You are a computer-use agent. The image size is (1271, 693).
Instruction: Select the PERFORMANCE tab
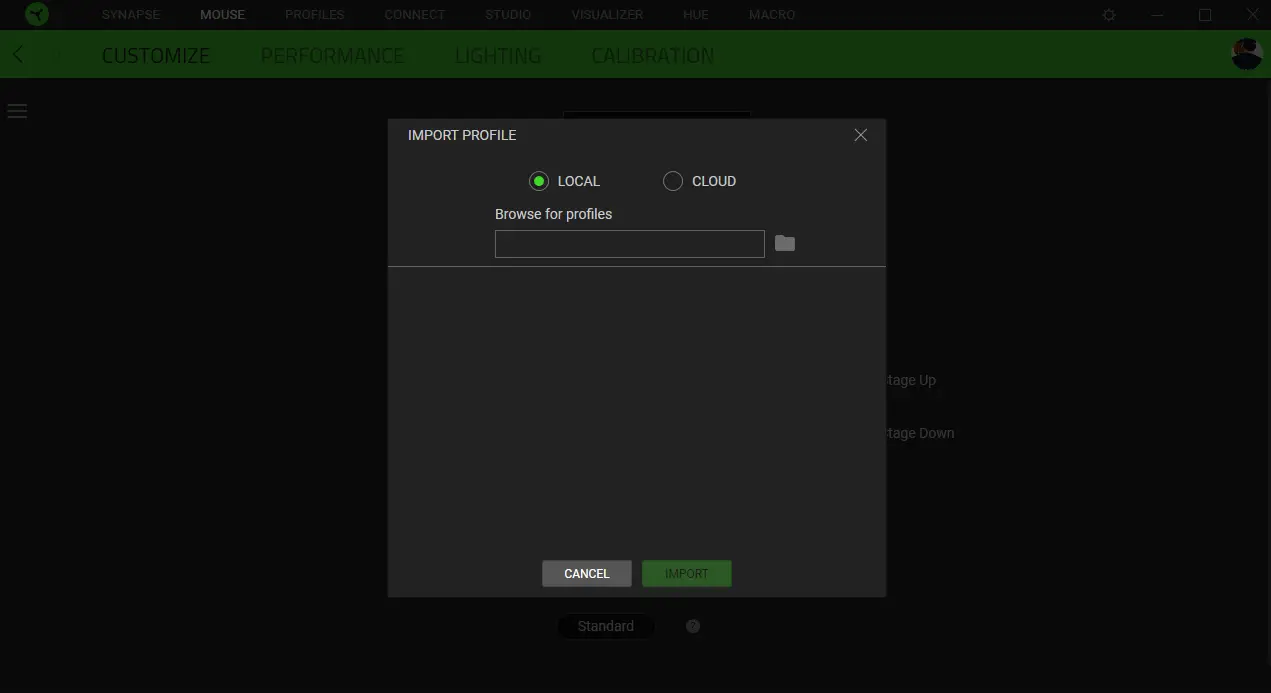[331, 55]
